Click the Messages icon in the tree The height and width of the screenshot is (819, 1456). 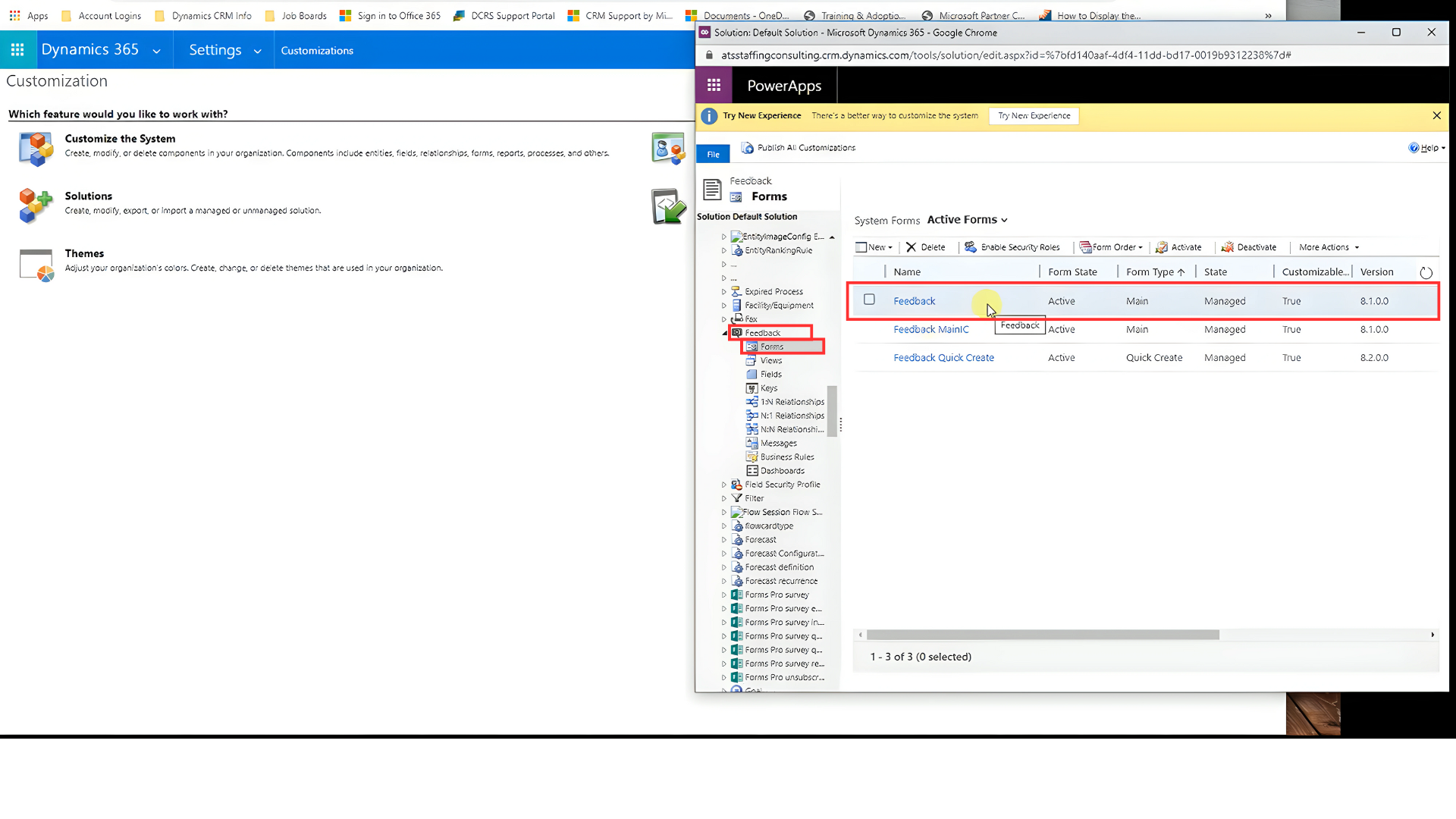[752, 443]
